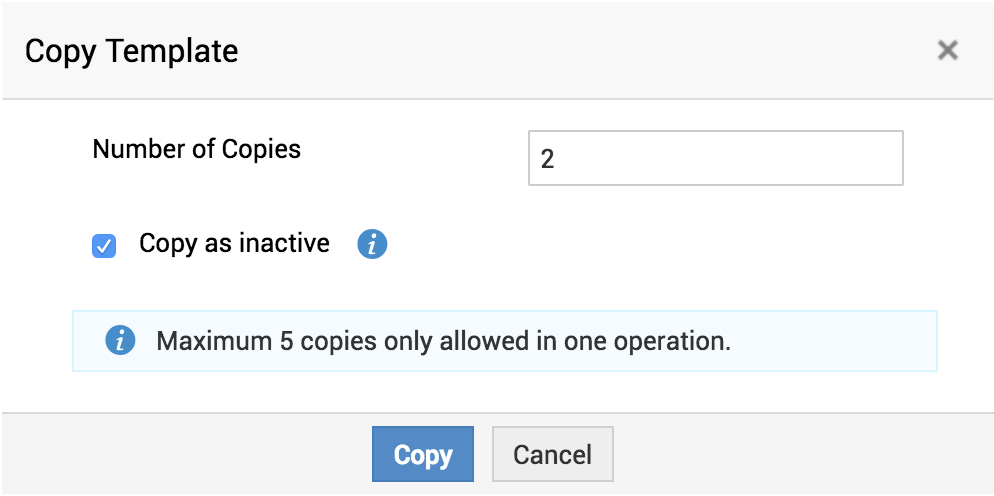
Task: Click the info icon beside Copy as inactive
Action: pos(372,244)
